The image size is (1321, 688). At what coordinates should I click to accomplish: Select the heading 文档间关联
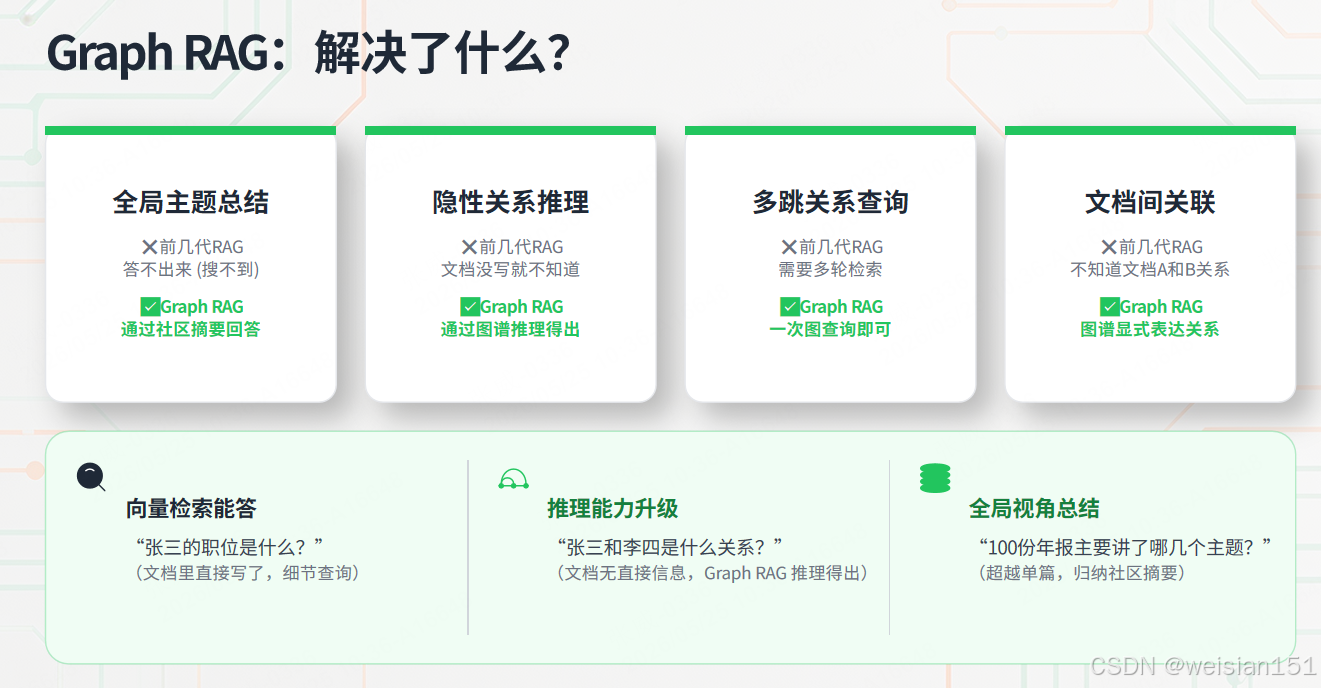tap(1150, 202)
